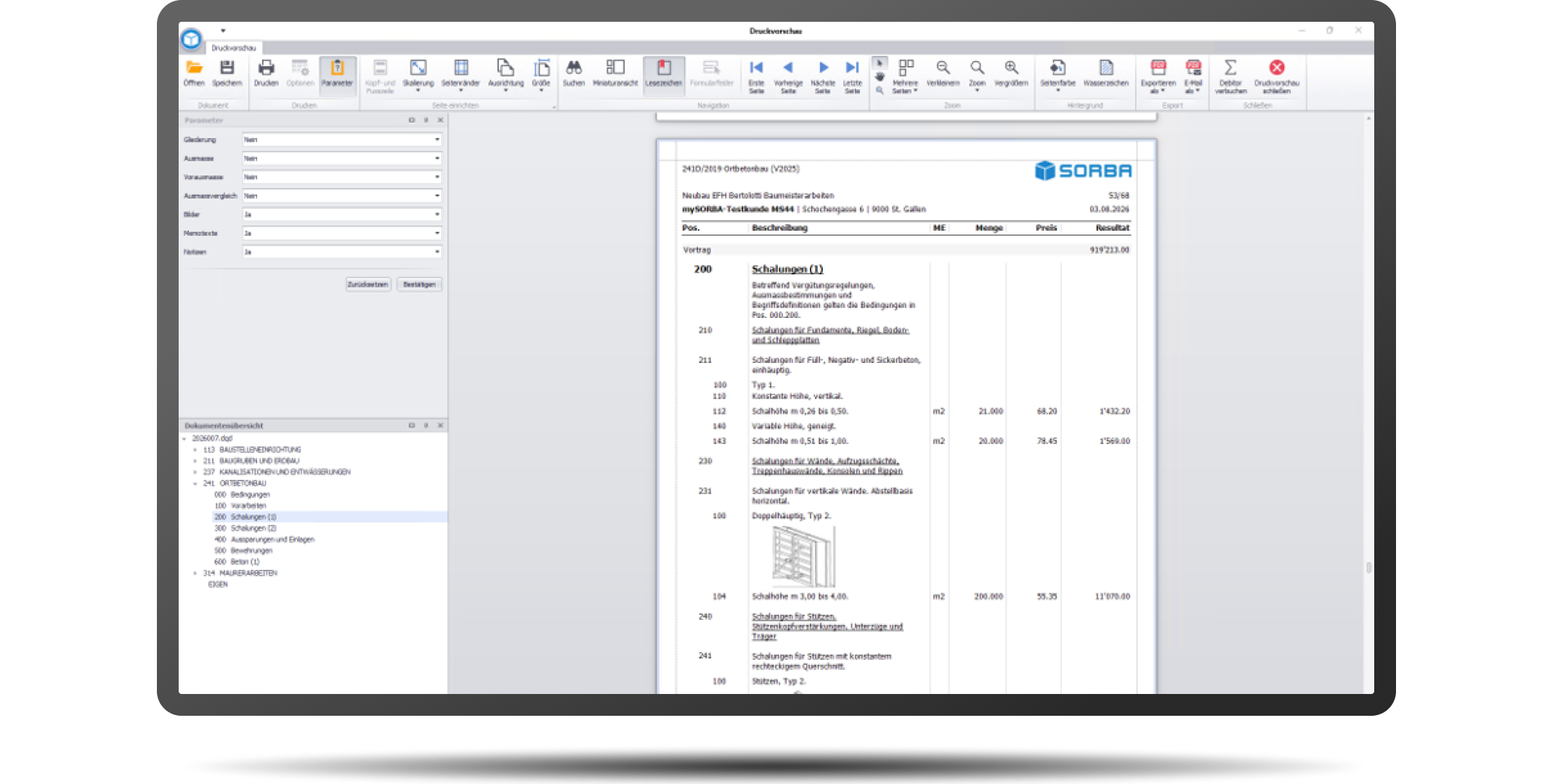This screenshot has width=1550, height=784.
Task: Select 500 Bewehrungen tree entry
Action: (x=243, y=551)
